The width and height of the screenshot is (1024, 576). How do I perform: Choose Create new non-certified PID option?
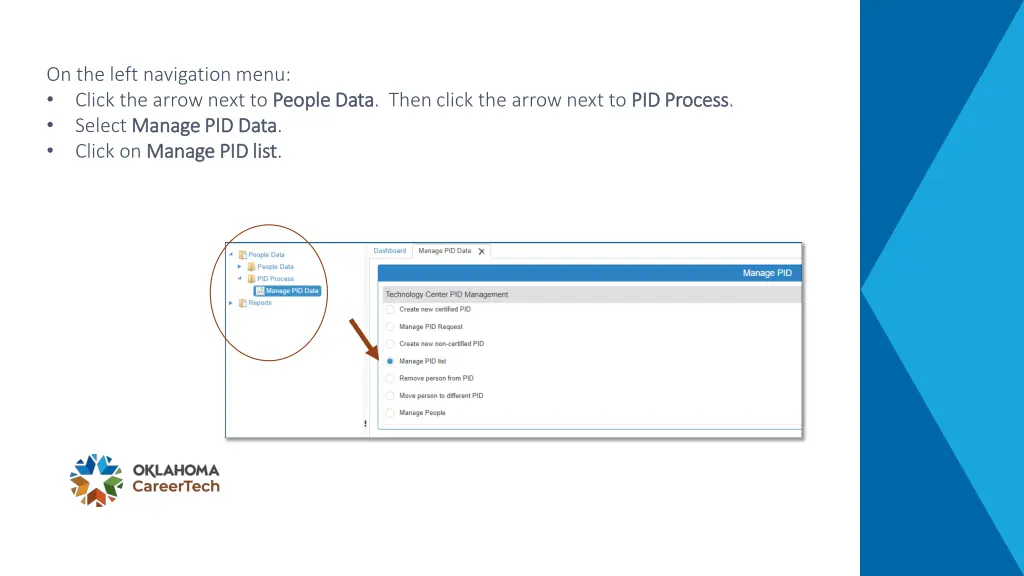pos(390,344)
